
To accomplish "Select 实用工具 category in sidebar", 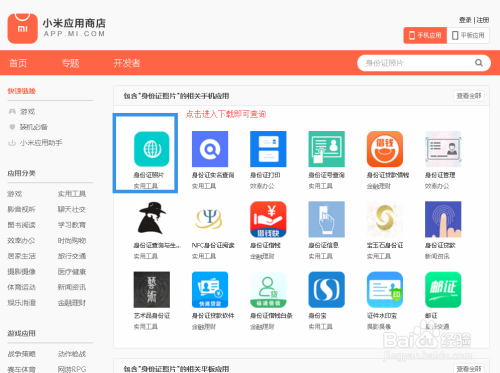I will pyautogui.click(x=72, y=194).
